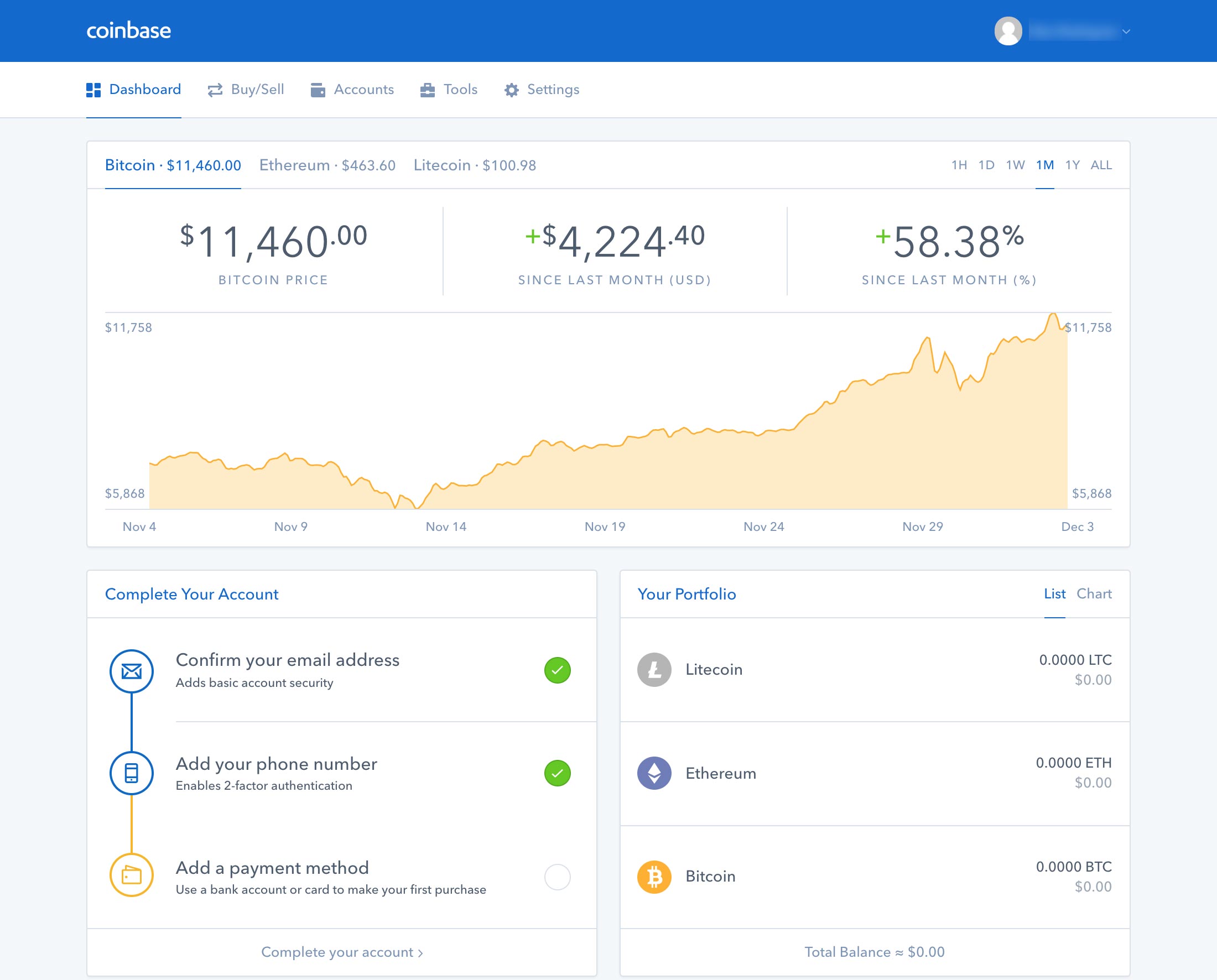Set chart range to 1Y
This screenshot has width=1217, height=980.
click(x=1072, y=165)
